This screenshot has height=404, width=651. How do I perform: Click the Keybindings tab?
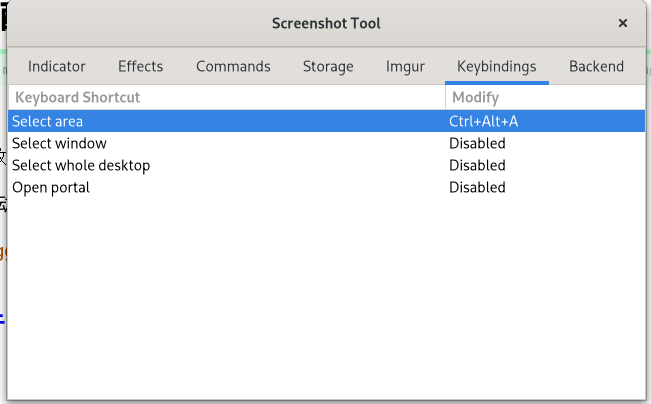(497, 66)
